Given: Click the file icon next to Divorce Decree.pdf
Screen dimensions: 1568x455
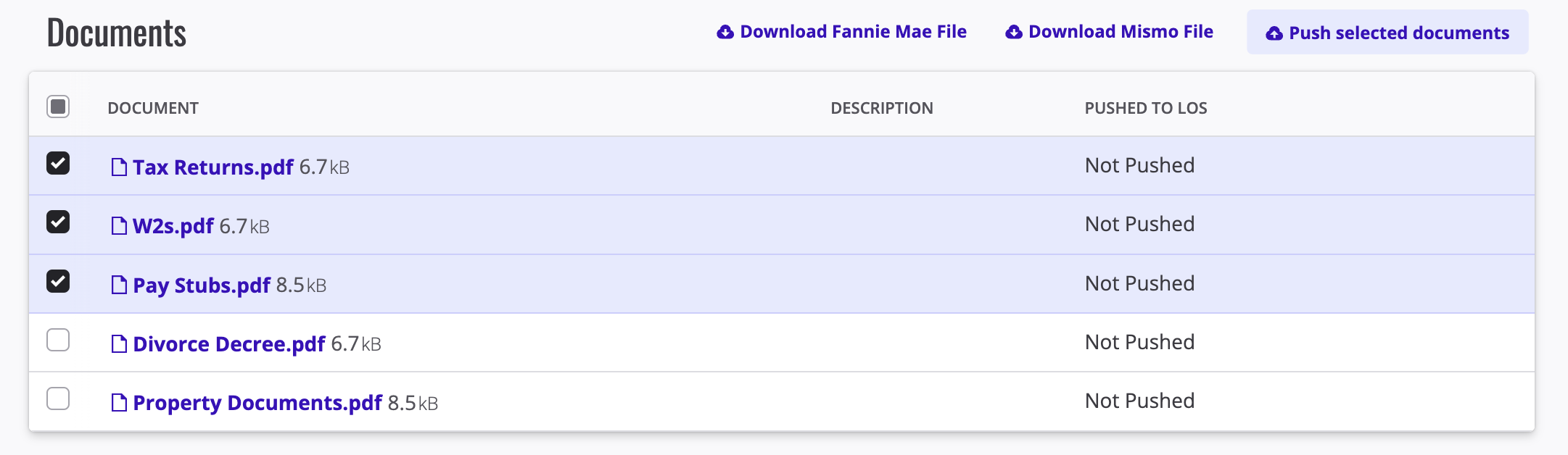Looking at the screenshot, I should 119,343.
